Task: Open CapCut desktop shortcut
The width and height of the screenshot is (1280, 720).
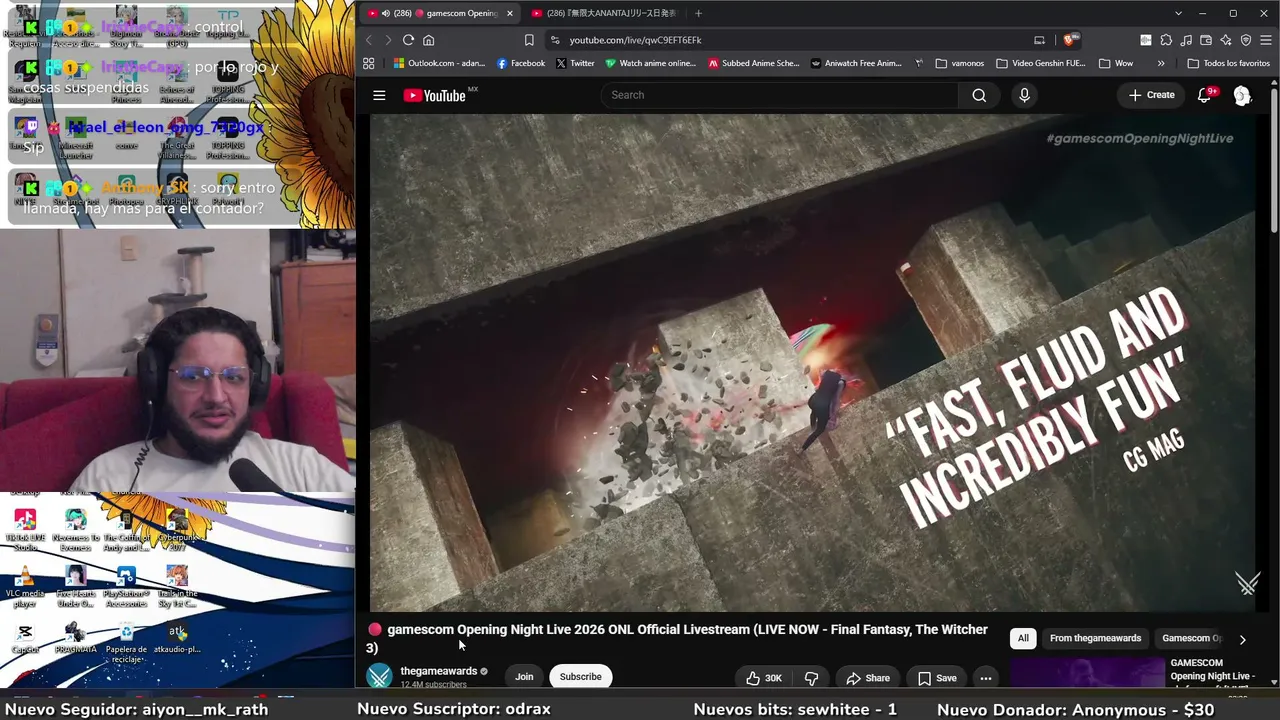Action: point(25,638)
